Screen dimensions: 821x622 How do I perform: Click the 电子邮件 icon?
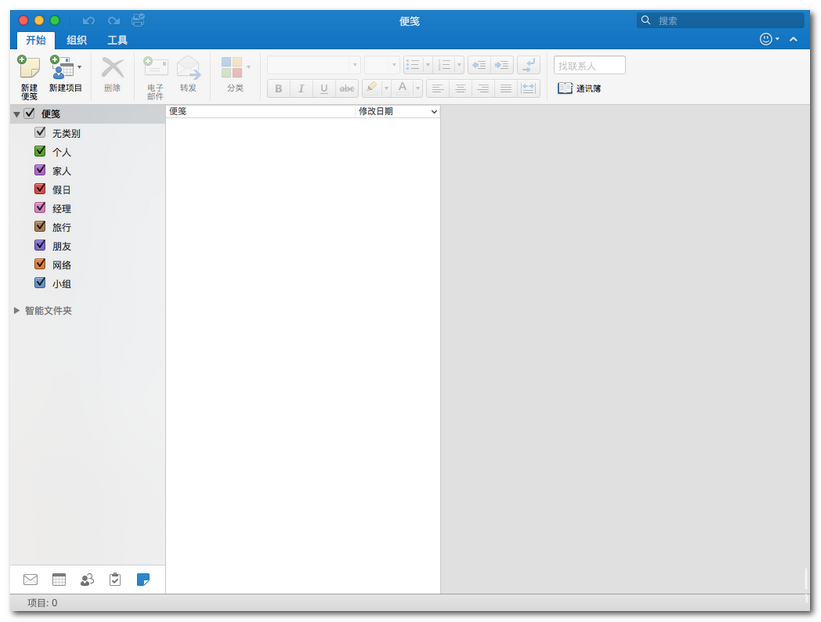click(x=156, y=68)
